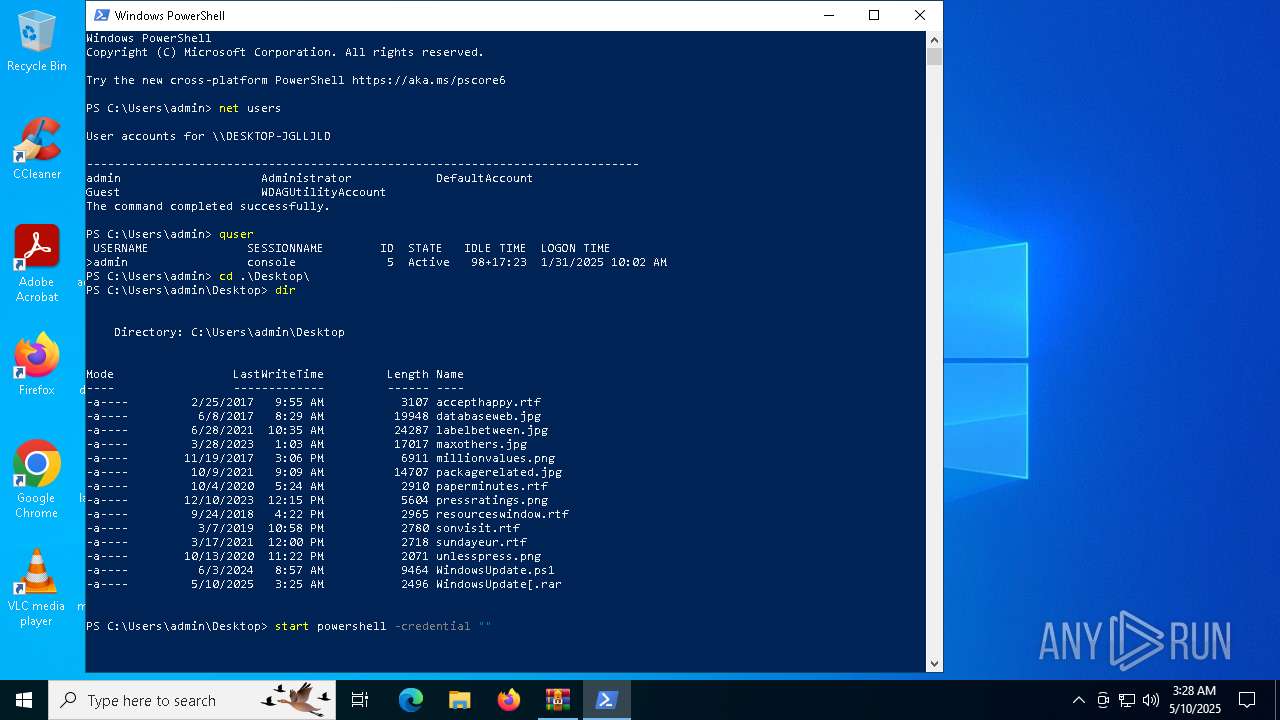The height and width of the screenshot is (720, 1280).
Task: Click the file name resourceswindow.rtf
Action: point(502,514)
